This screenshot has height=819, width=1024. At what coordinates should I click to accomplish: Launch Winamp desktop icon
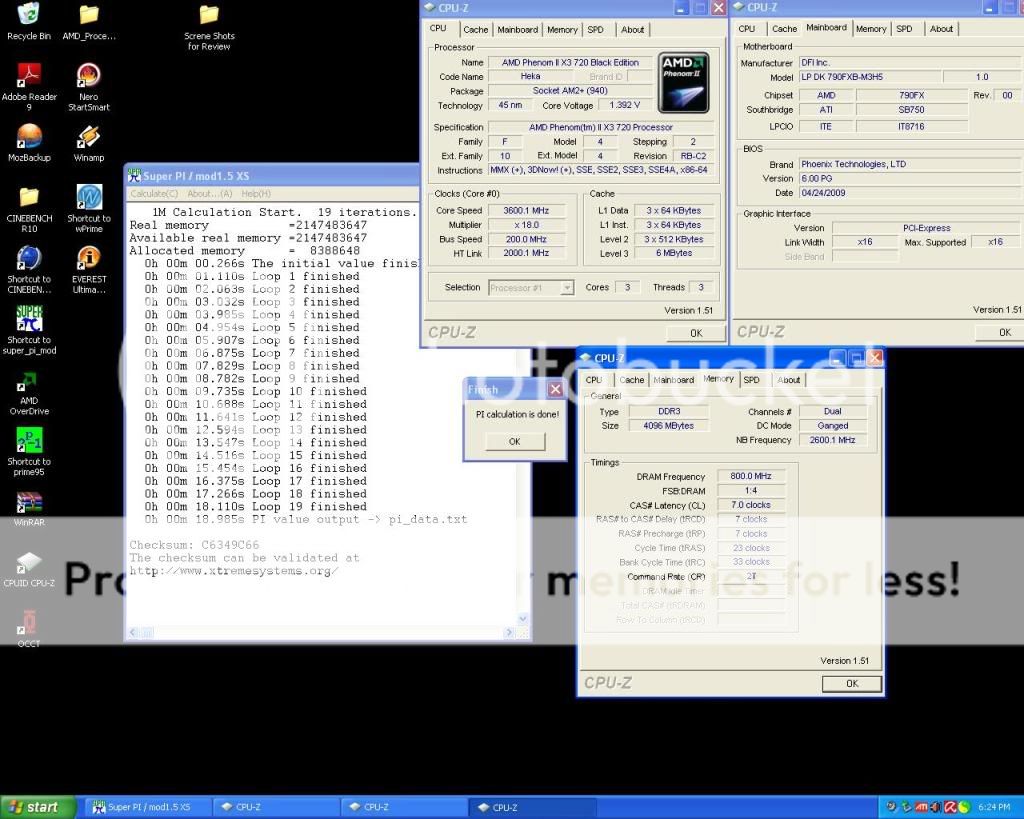click(x=89, y=142)
